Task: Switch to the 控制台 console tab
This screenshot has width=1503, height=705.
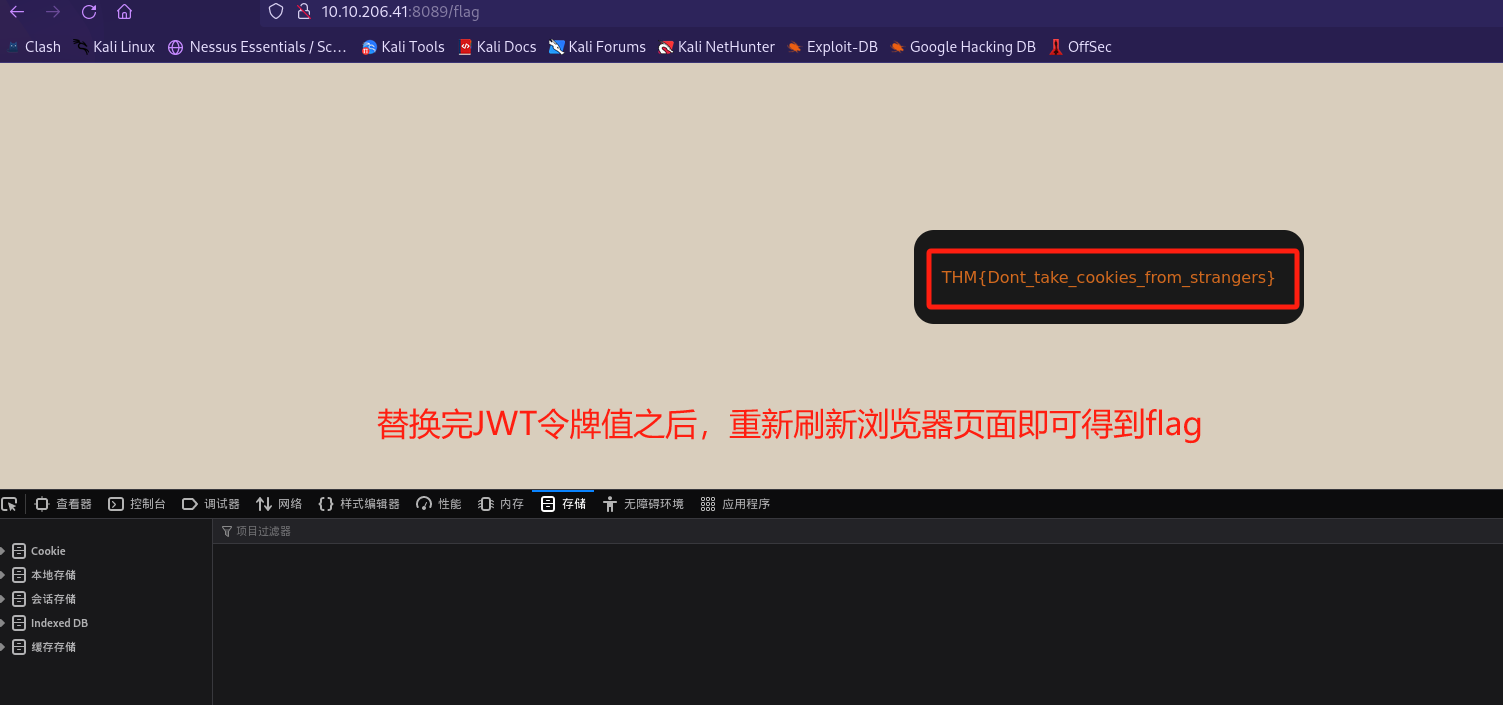Action: pos(137,504)
